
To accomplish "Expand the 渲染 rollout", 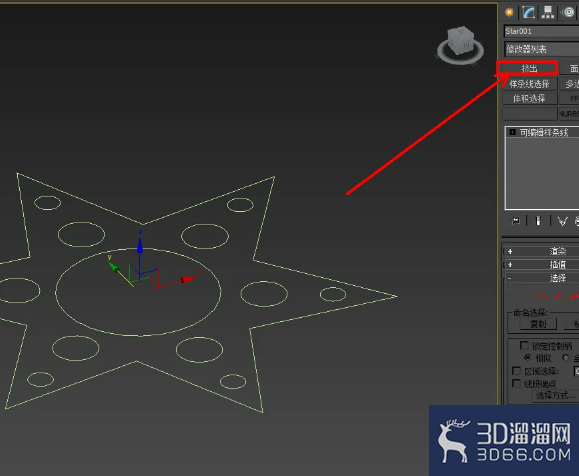I will (542, 251).
